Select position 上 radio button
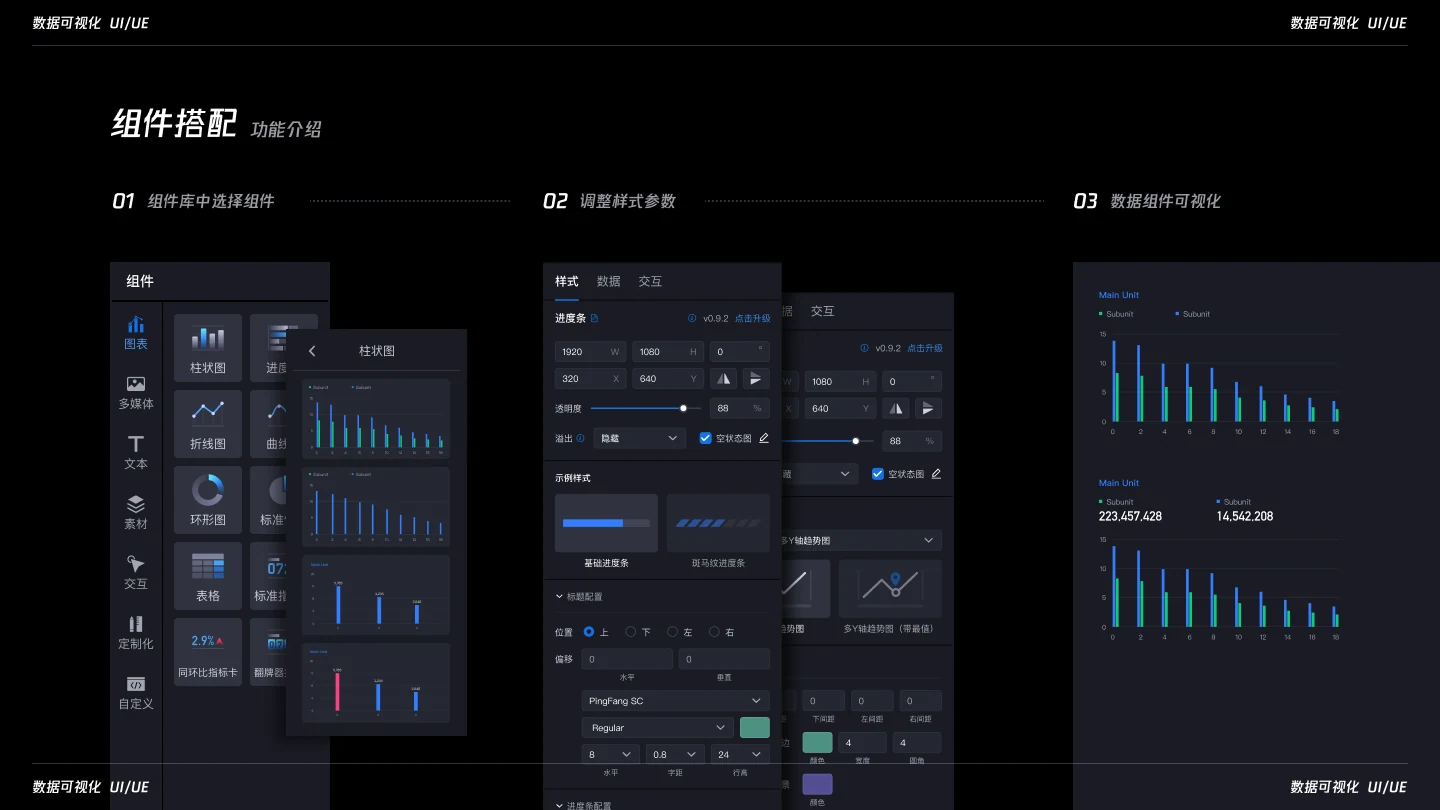The image size is (1440, 810). point(589,632)
